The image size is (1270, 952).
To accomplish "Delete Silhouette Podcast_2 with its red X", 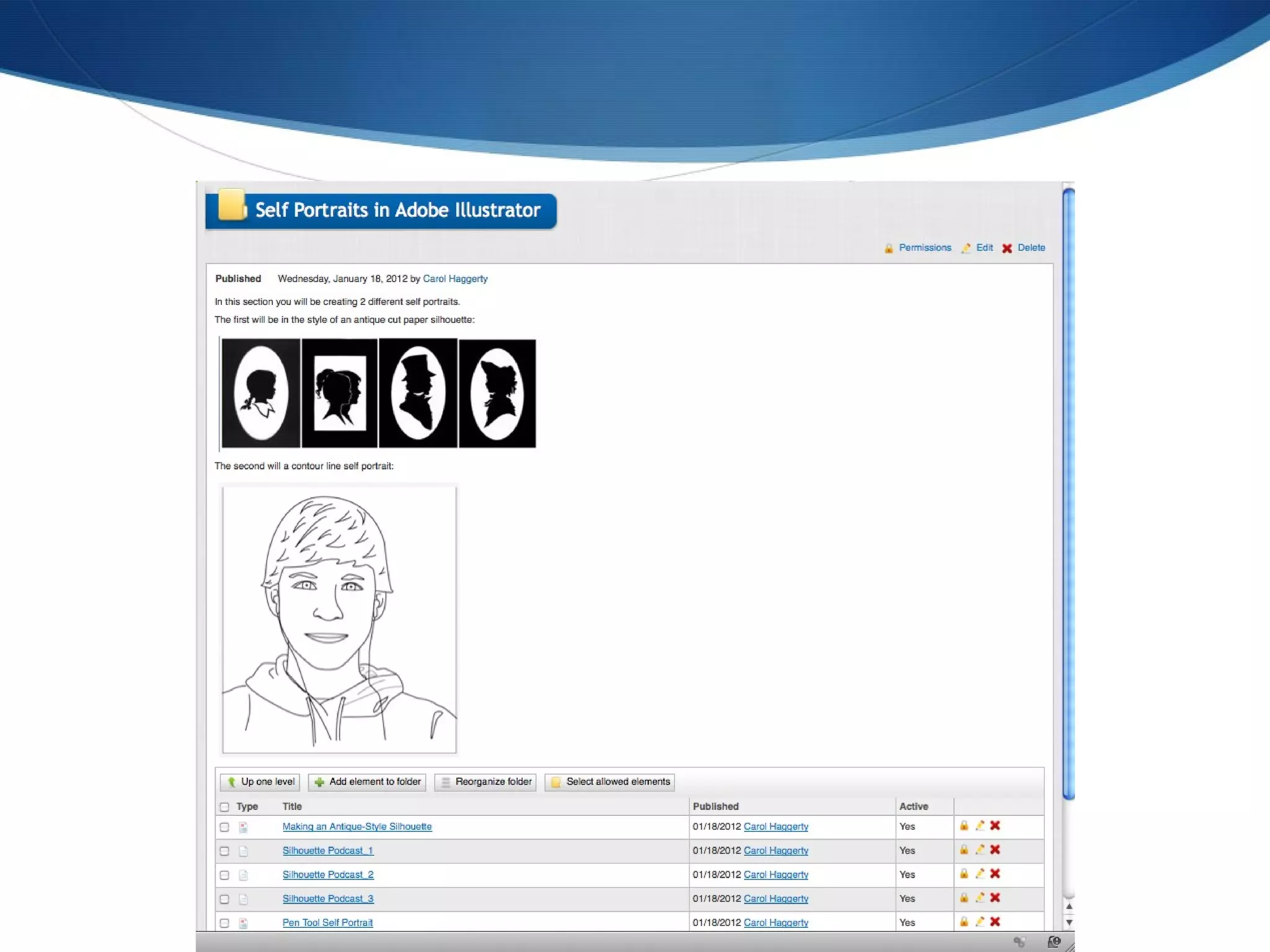I will (995, 874).
